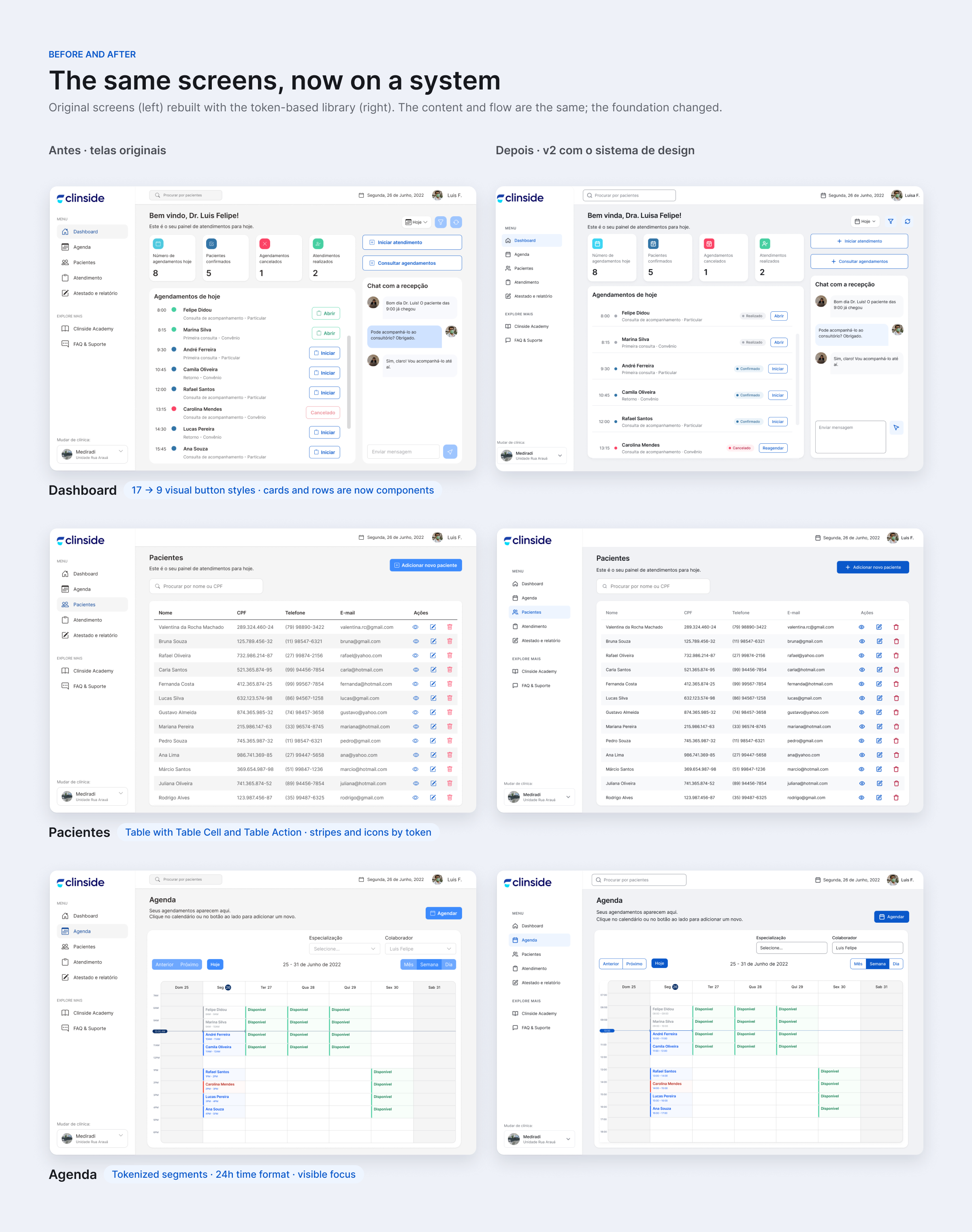Click the Agendar button in original Agenda

click(443, 913)
